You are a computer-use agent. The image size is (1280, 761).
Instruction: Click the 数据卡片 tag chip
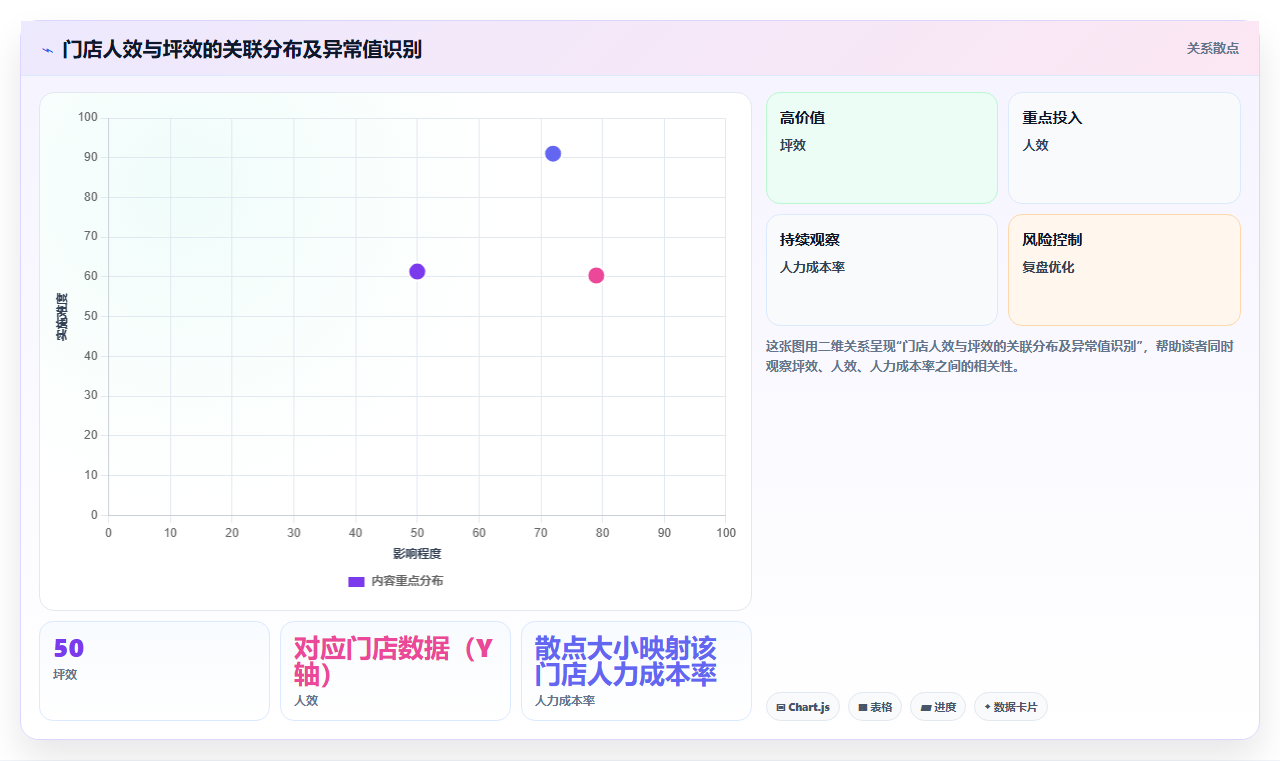(x=1011, y=707)
